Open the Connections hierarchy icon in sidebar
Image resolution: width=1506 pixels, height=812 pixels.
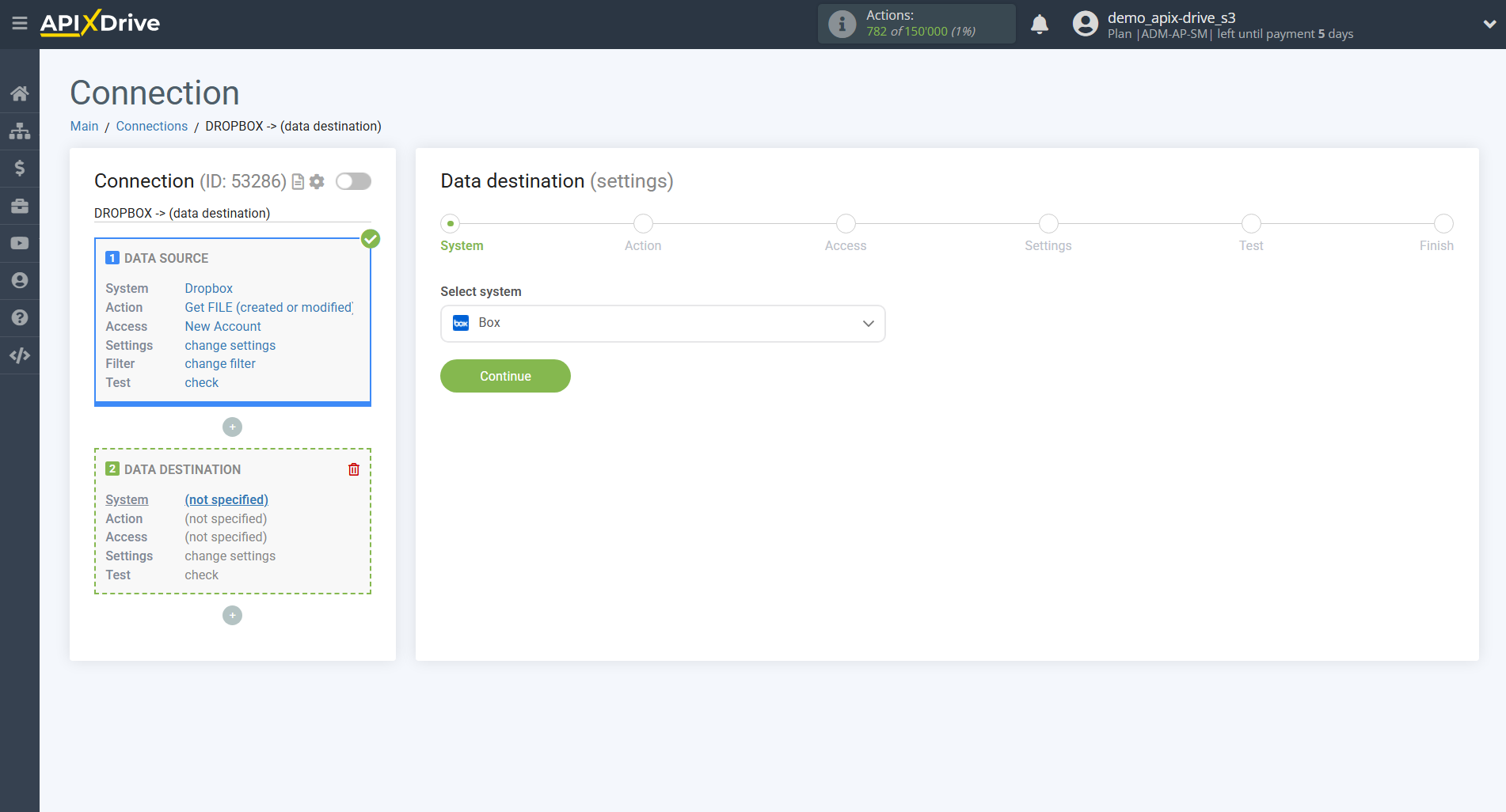coord(20,131)
